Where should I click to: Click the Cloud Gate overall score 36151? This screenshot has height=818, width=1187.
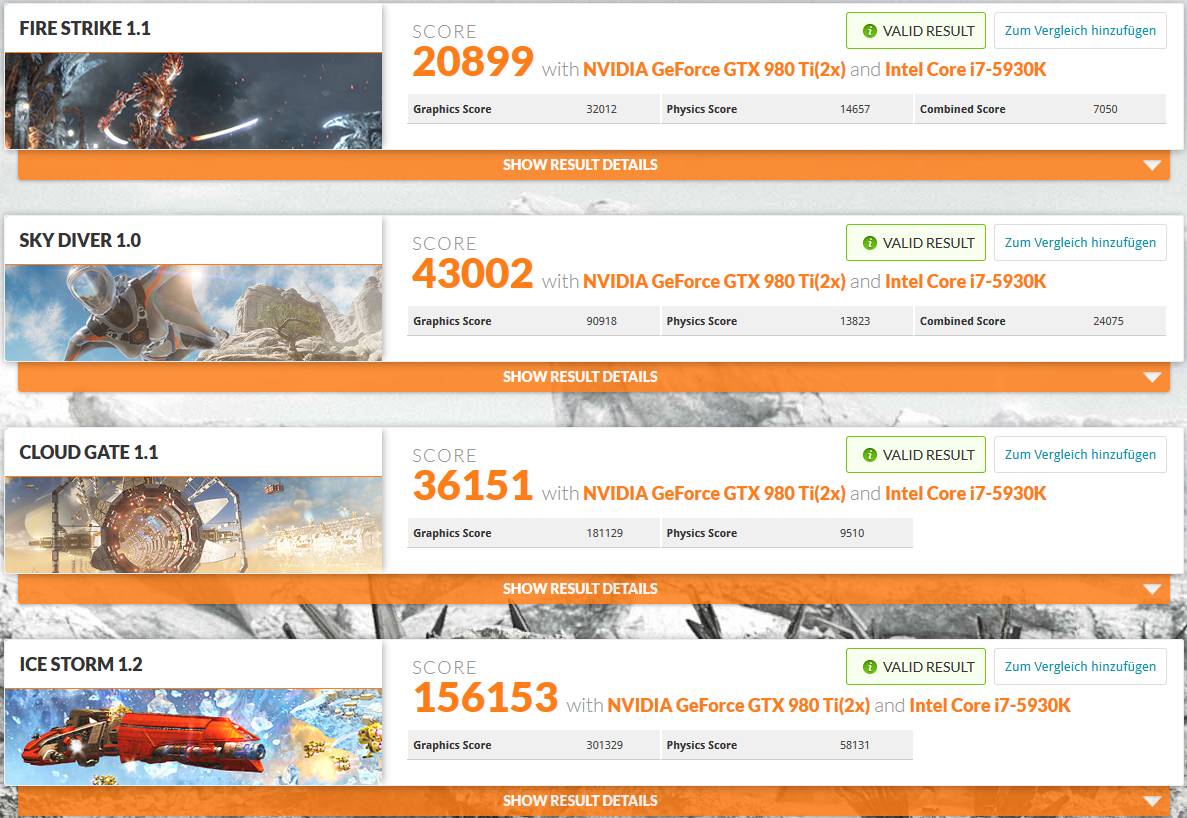pyautogui.click(x=473, y=486)
